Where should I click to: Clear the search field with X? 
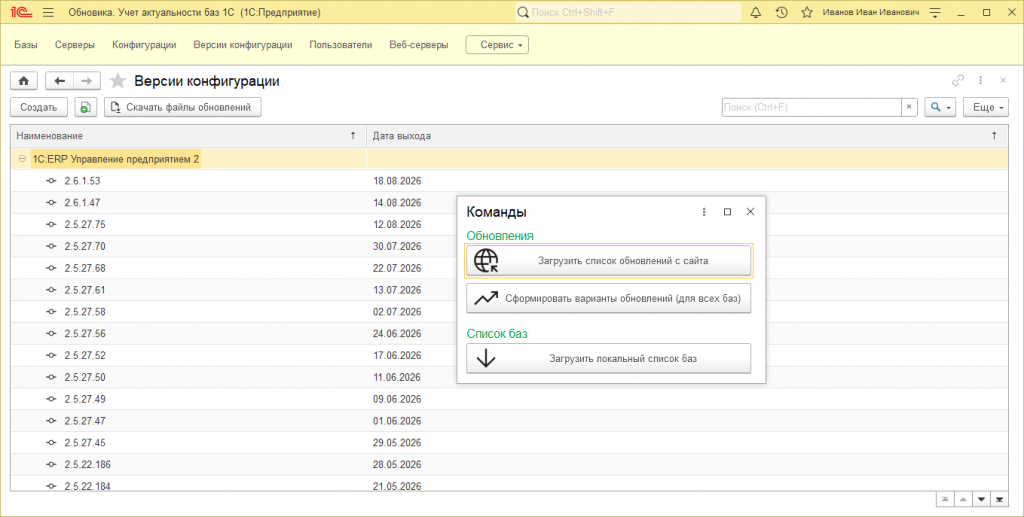point(910,107)
